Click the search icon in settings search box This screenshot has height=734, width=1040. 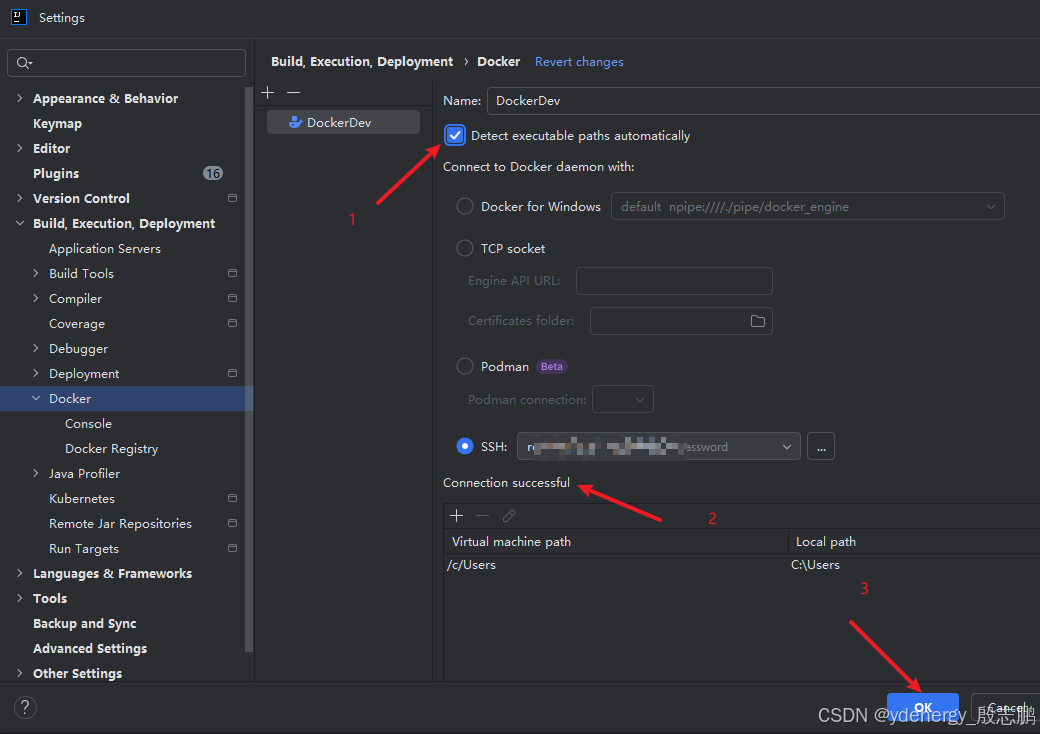pyautogui.click(x=24, y=63)
